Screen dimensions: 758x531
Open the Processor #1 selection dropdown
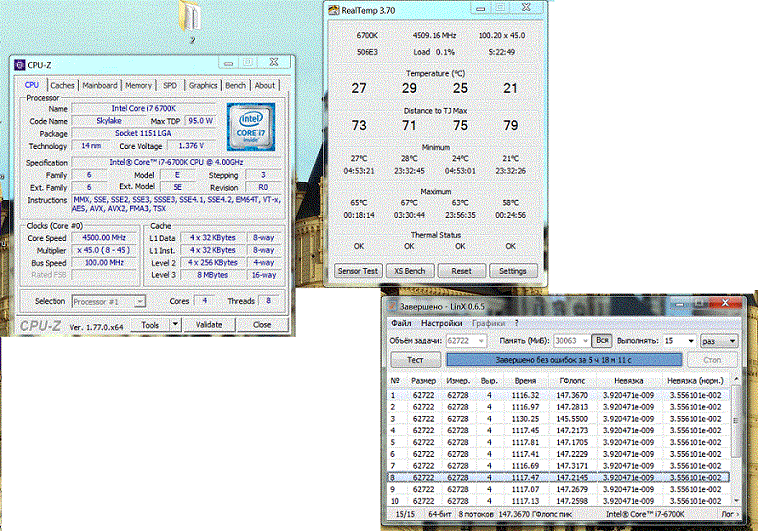click(109, 301)
